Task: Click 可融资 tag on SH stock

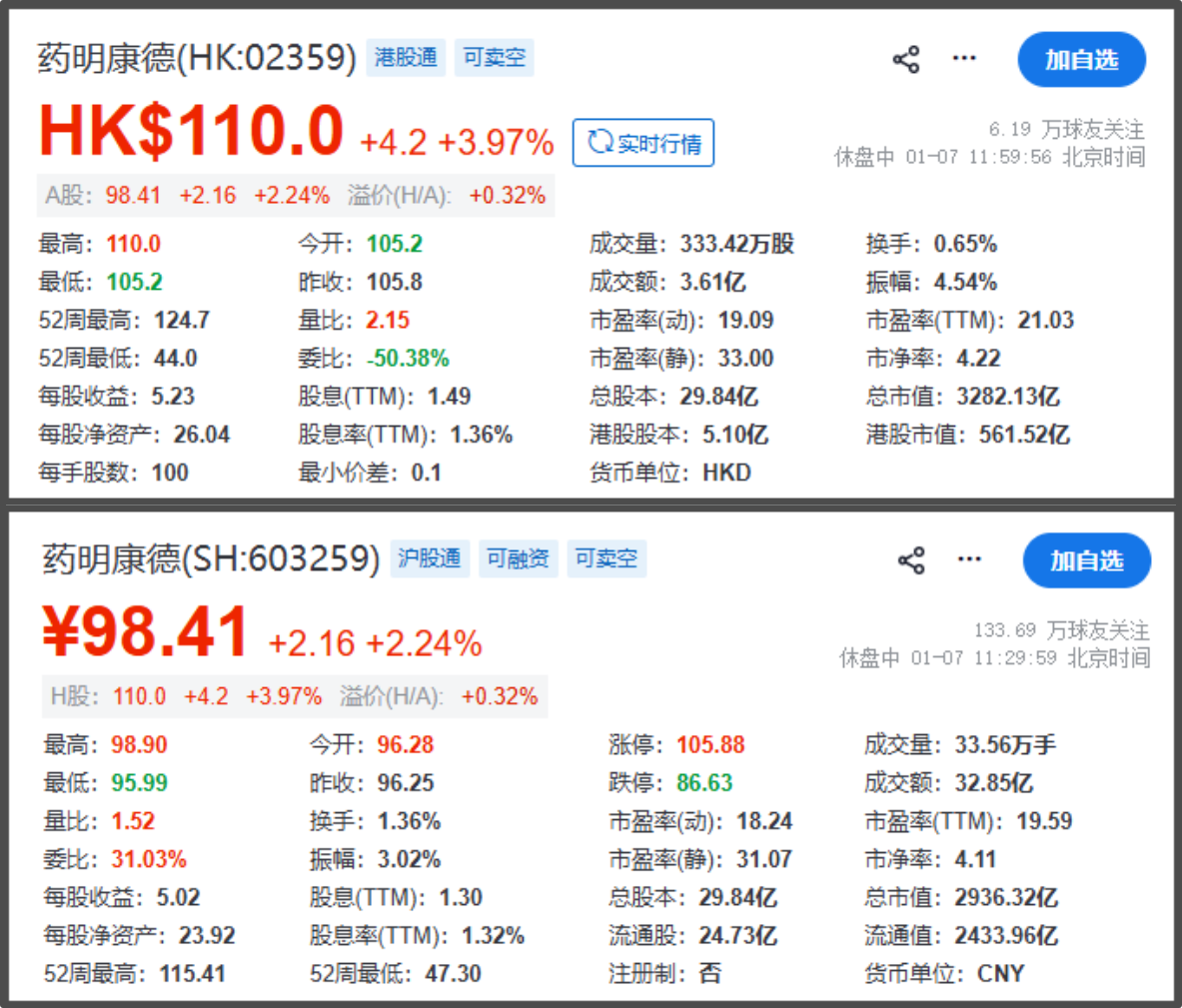Action: pyautogui.click(x=518, y=558)
